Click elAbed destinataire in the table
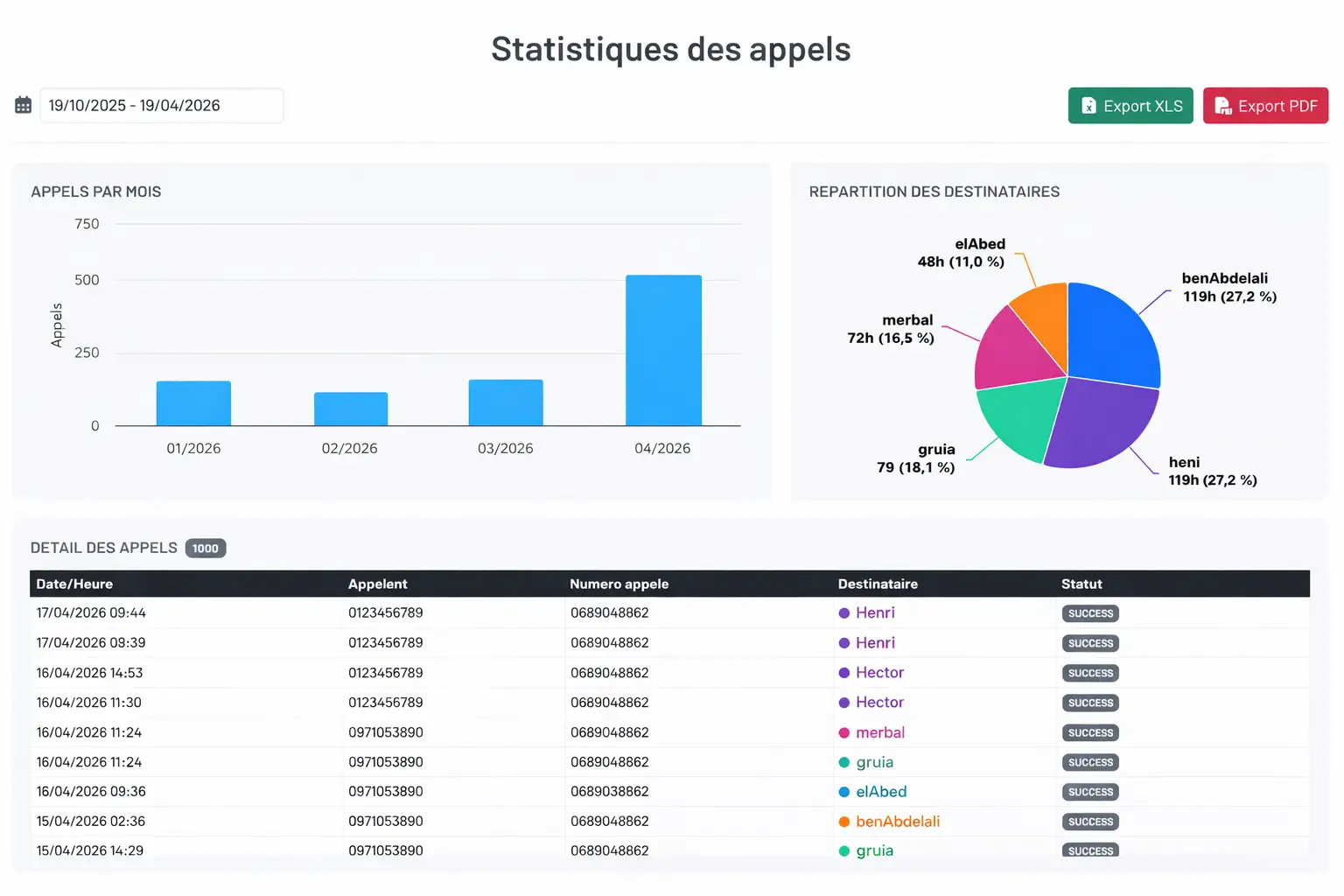The image size is (1344, 896). click(881, 791)
